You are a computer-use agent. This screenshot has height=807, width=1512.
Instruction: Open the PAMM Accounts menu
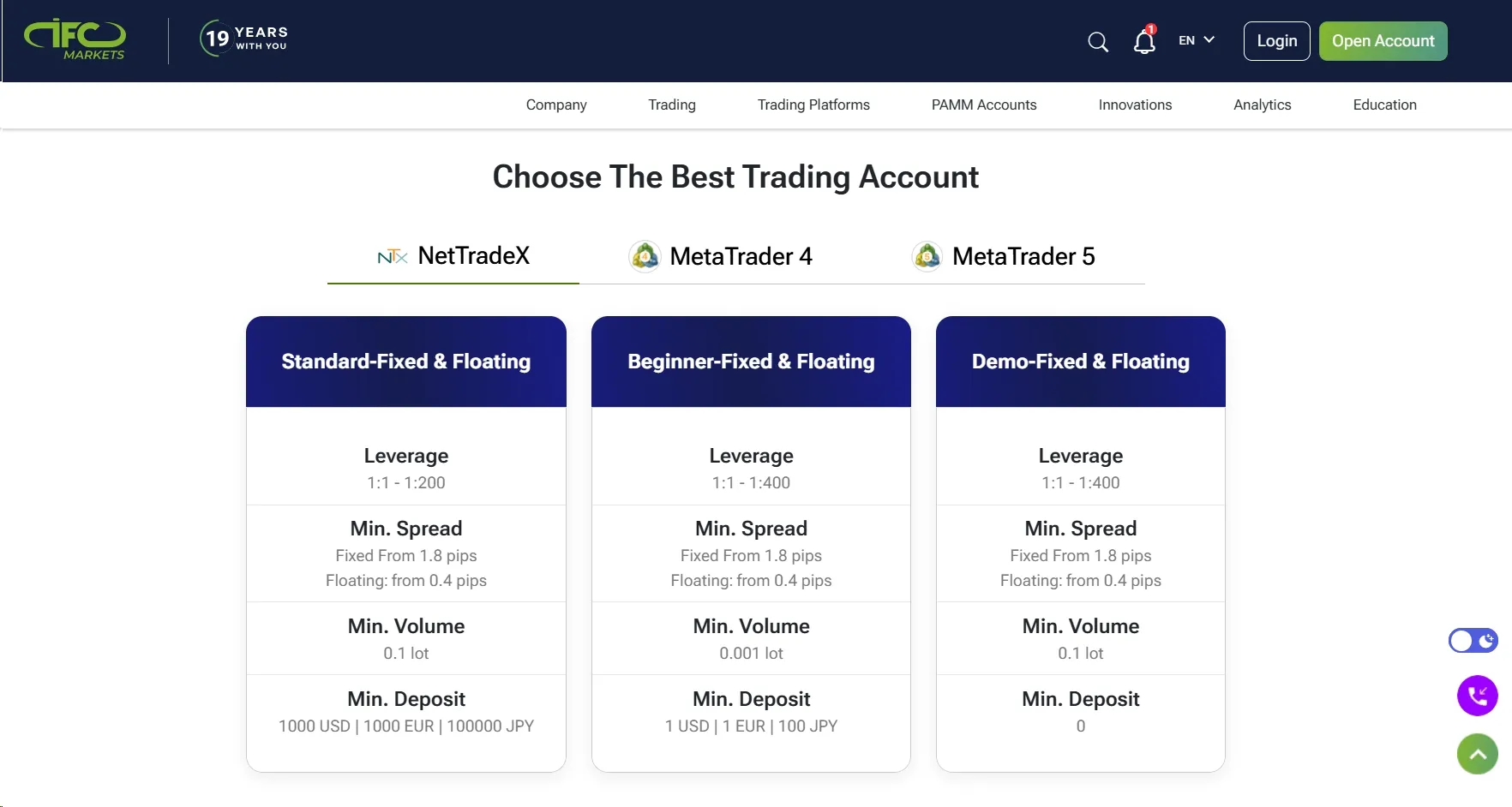point(984,105)
